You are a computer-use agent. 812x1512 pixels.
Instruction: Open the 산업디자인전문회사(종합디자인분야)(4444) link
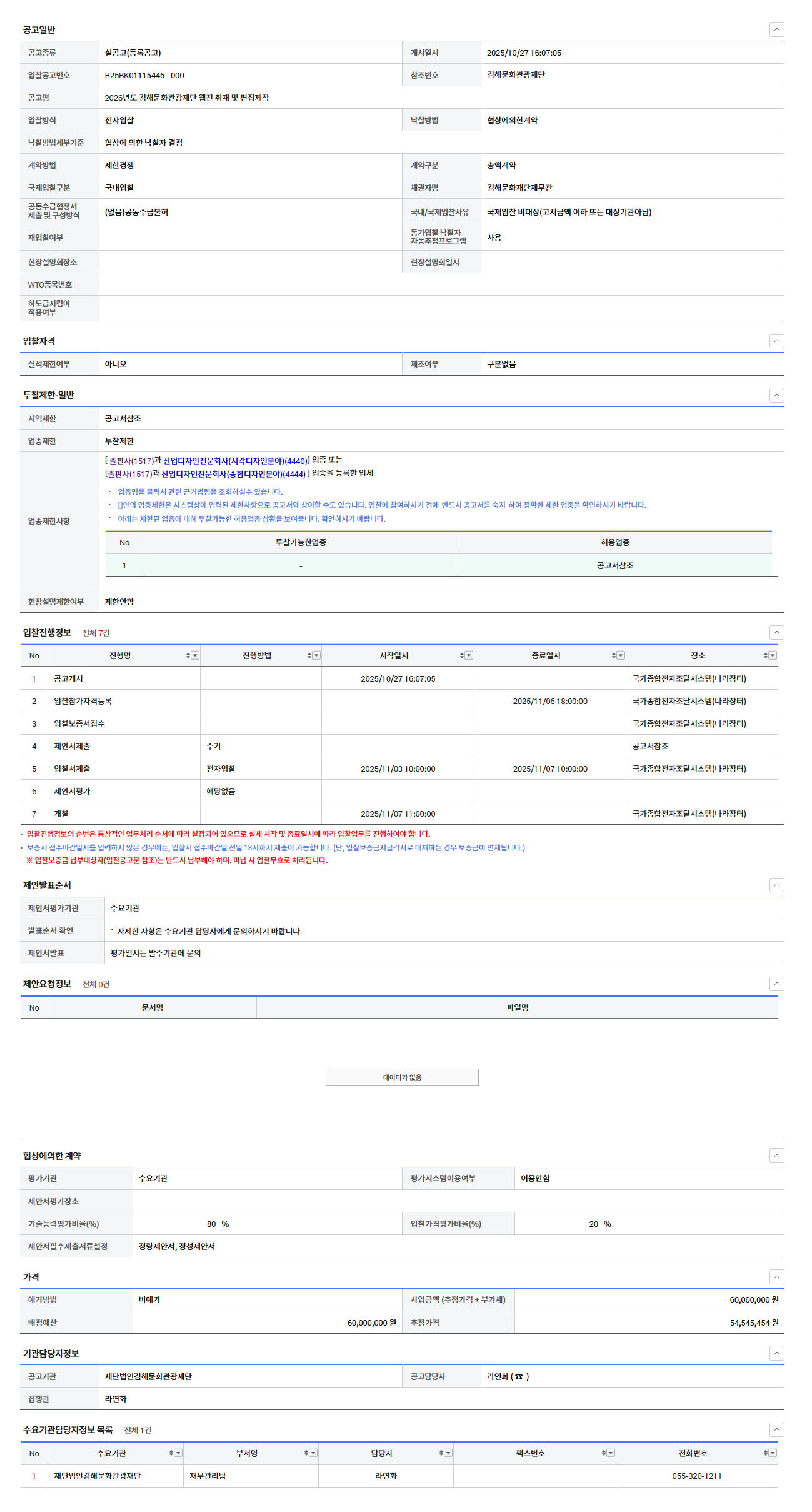pyautogui.click(x=234, y=474)
